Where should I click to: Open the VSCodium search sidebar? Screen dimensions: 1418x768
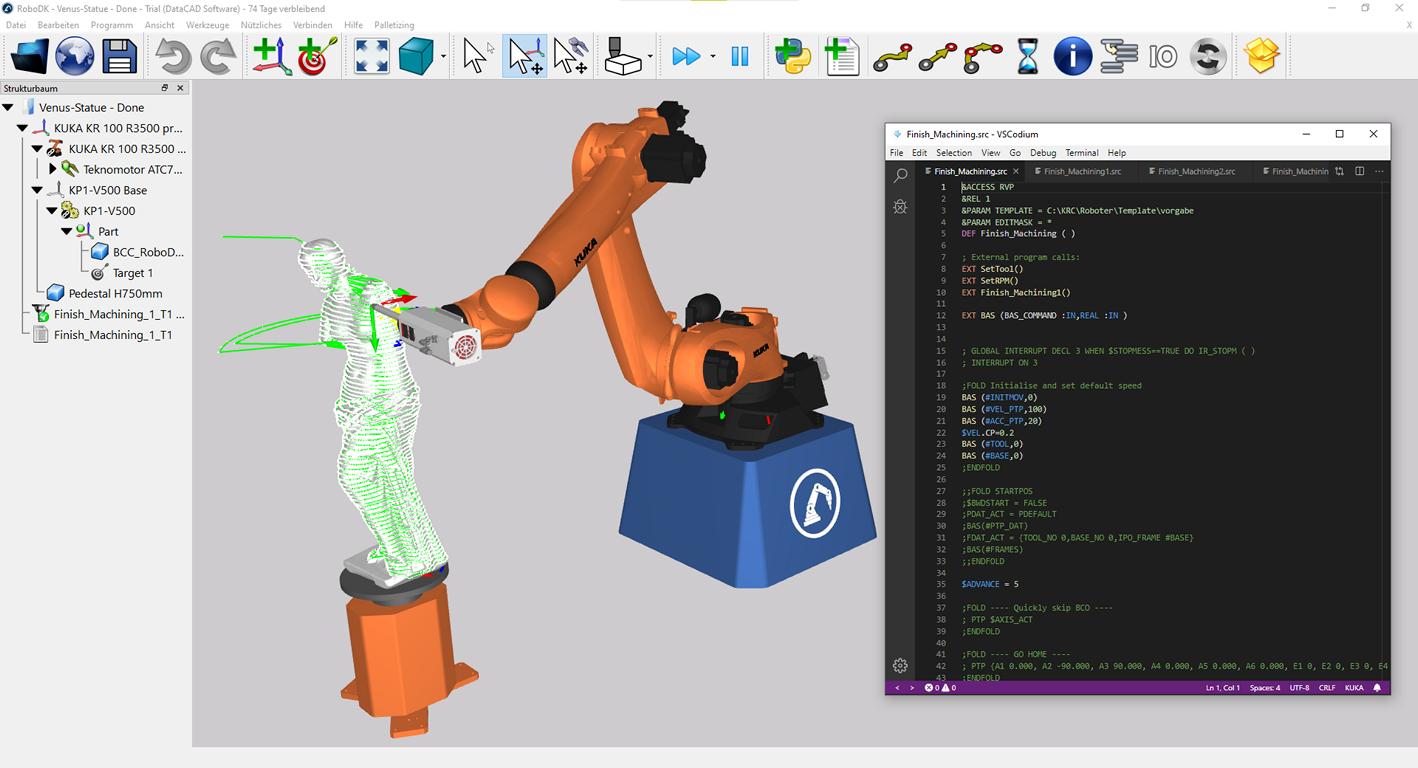[900, 176]
